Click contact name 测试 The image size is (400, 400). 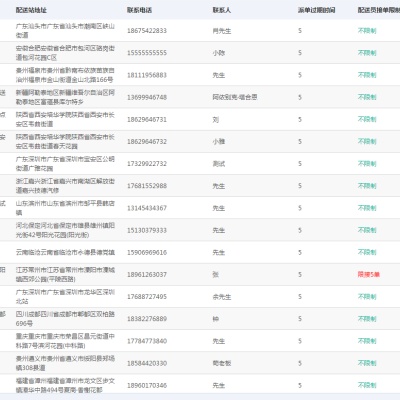219,164
